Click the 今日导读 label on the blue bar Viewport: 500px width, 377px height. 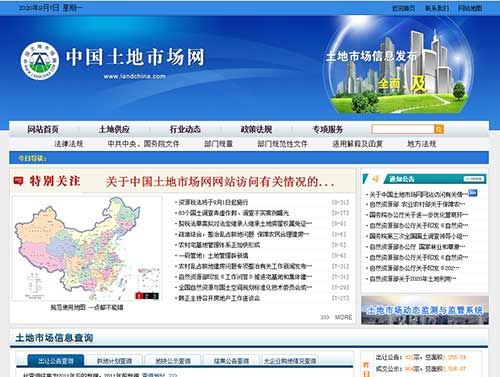pyautogui.click(x=32, y=158)
